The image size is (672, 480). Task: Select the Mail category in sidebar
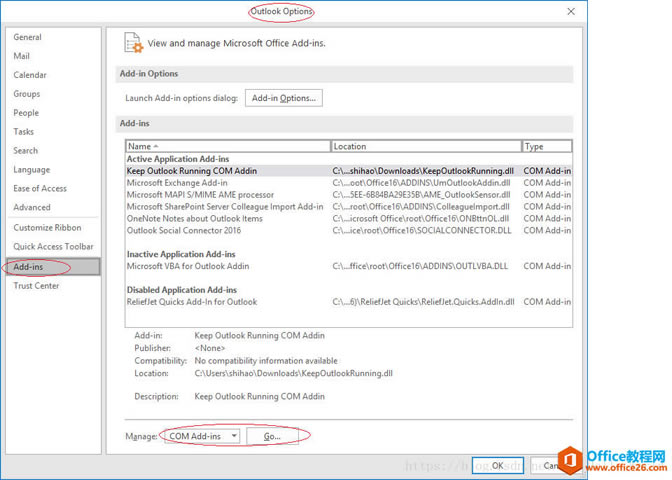tap(21, 56)
